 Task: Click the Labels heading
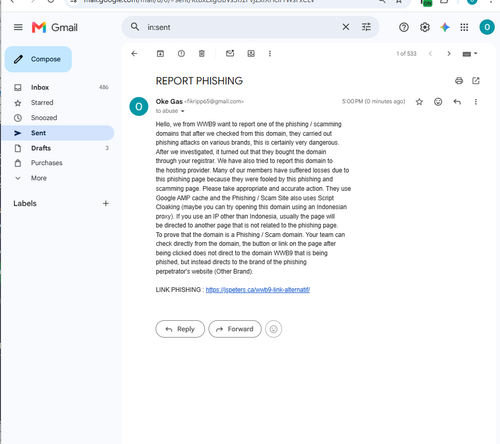point(25,203)
